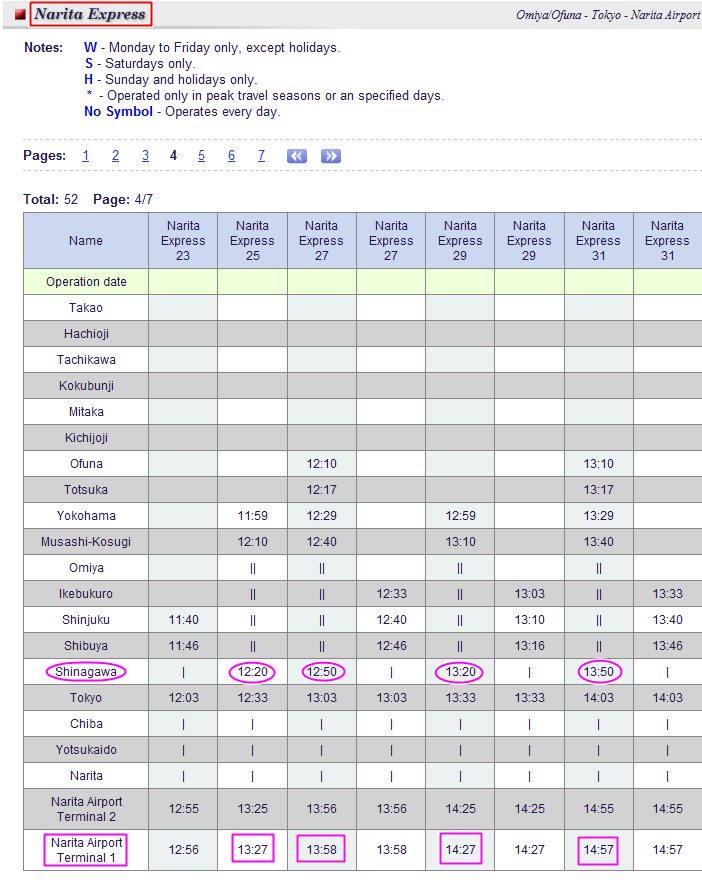Screen dimensions: 702x880
Task: Click the Name column header
Action: tap(86, 241)
